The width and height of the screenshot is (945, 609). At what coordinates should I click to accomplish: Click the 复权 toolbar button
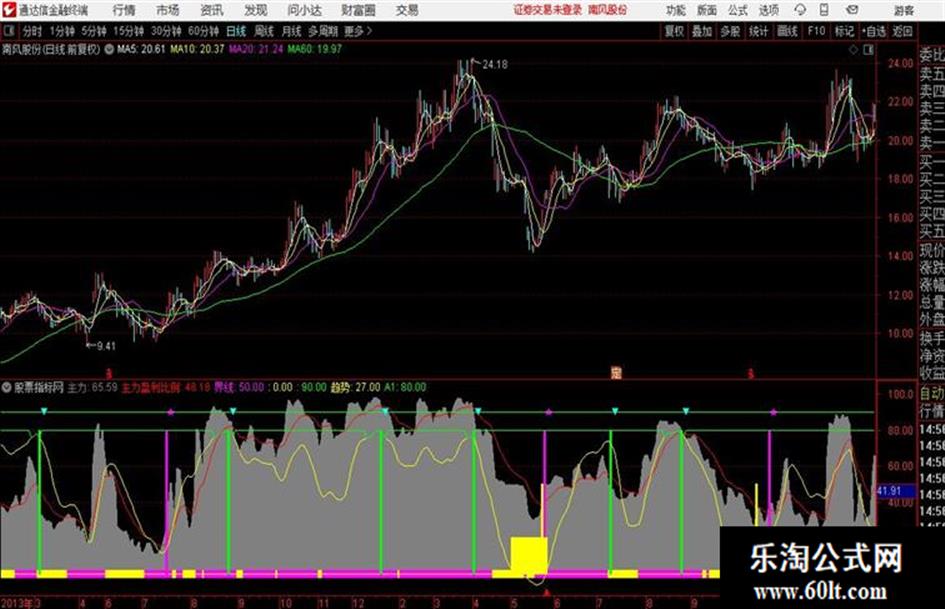[x=674, y=31]
